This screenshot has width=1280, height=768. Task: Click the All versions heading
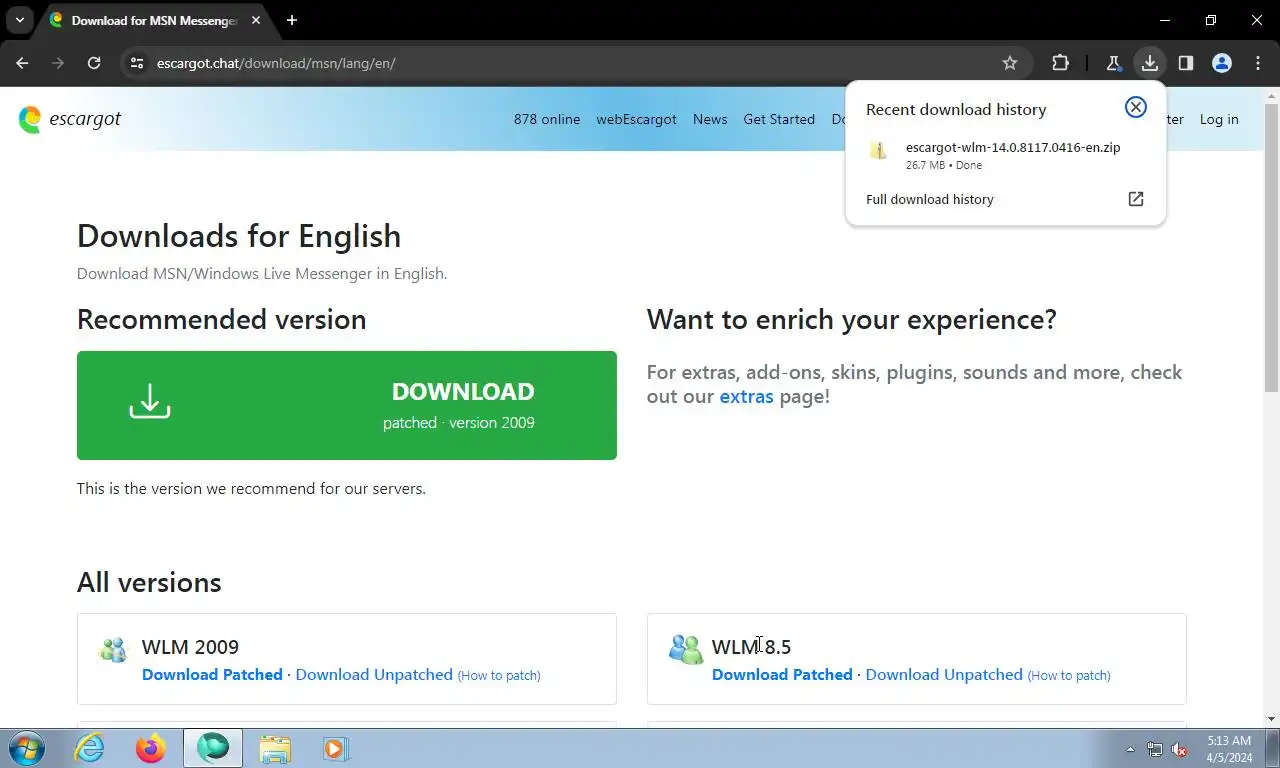149,582
